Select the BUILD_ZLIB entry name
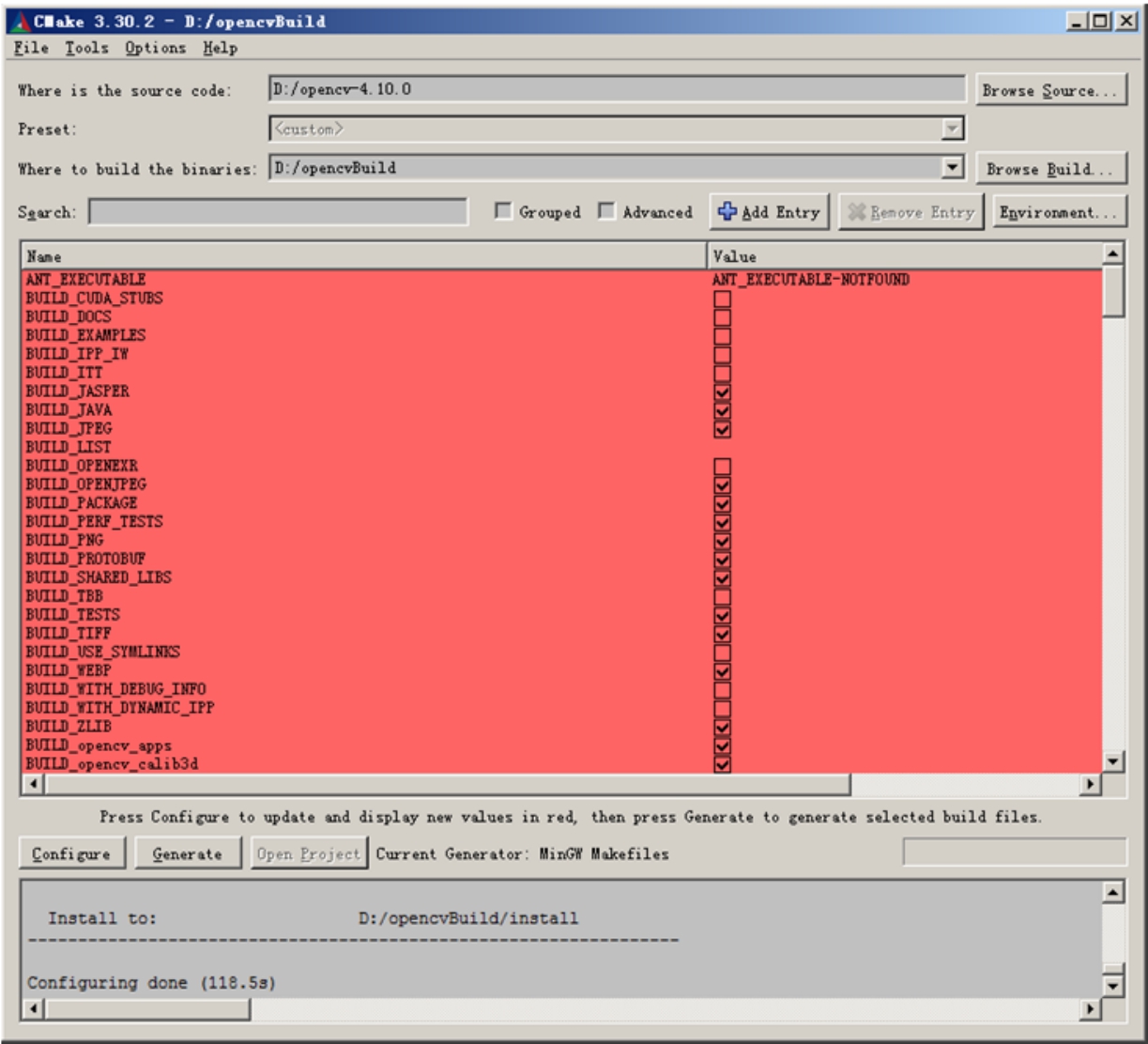Image resolution: width=1148 pixels, height=1044 pixels. pyautogui.click(x=69, y=727)
